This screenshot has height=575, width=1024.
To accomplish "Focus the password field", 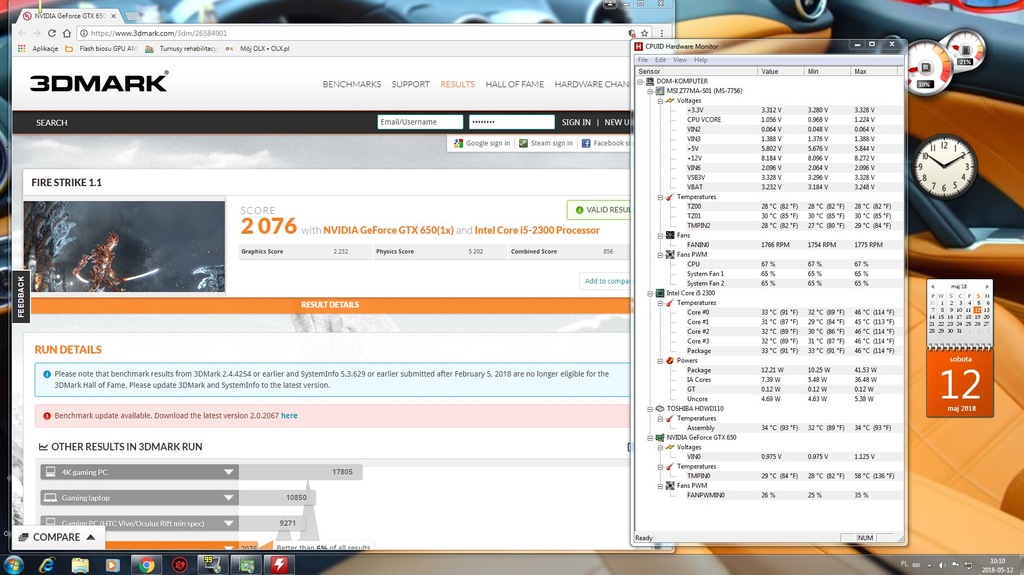I will pyautogui.click(x=511, y=122).
